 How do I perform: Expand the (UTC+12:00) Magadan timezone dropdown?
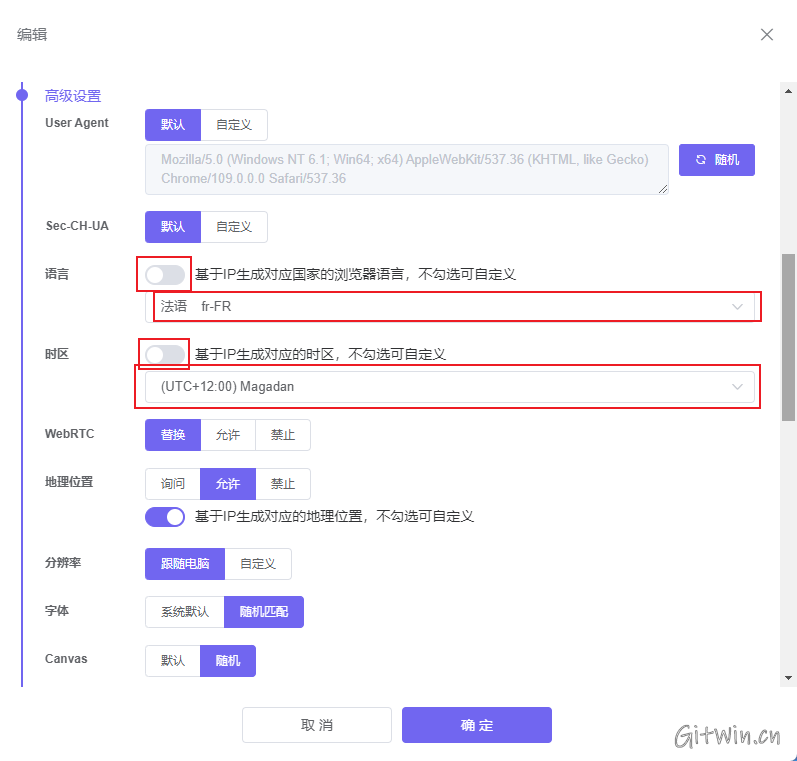point(450,386)
